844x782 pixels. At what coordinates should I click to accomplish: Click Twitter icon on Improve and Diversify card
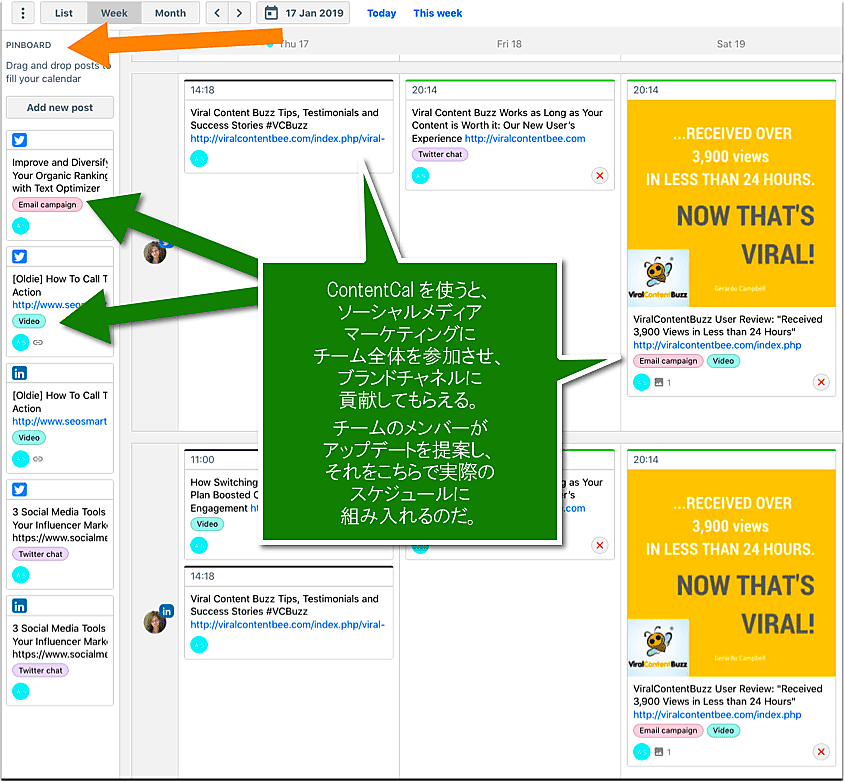(x=20, y=141)
